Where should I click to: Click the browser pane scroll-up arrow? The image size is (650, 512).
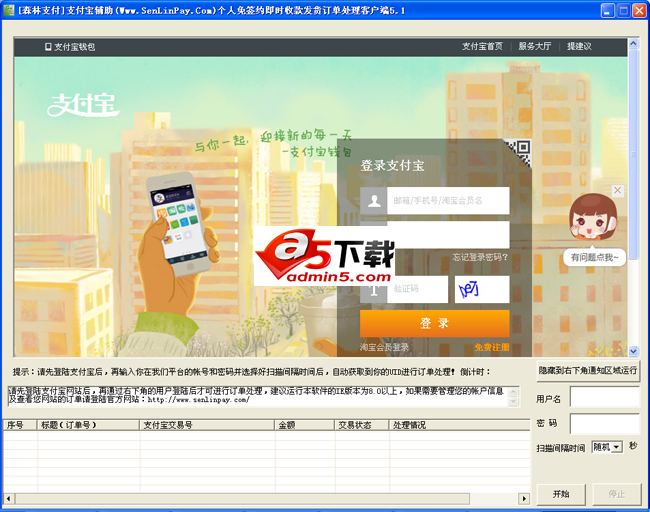coord(633,43)
